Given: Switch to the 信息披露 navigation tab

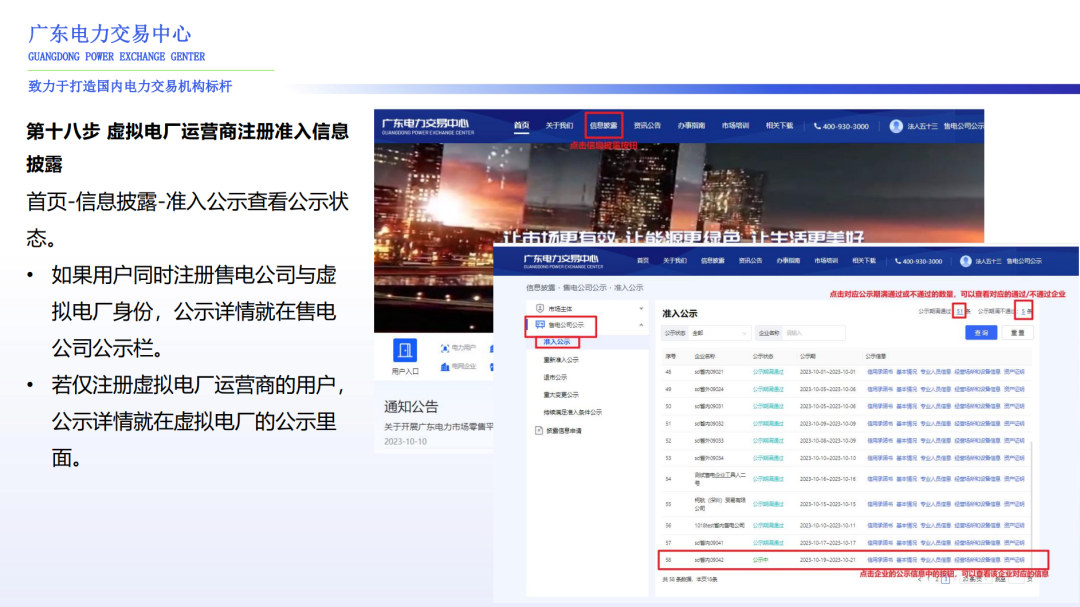Looking at the screenshot, I should [x=711, y=262].
